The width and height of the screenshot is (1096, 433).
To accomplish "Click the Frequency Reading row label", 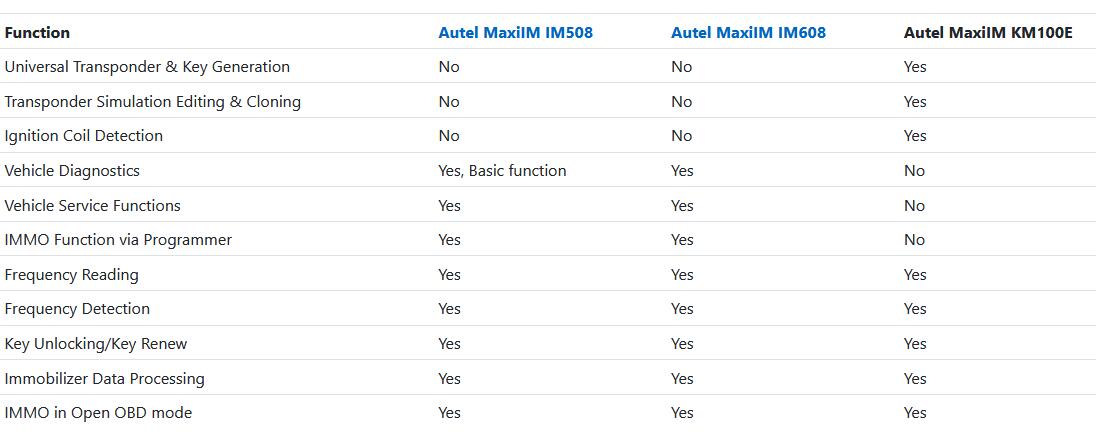I will pyautogui.click(x=71, y=274).
